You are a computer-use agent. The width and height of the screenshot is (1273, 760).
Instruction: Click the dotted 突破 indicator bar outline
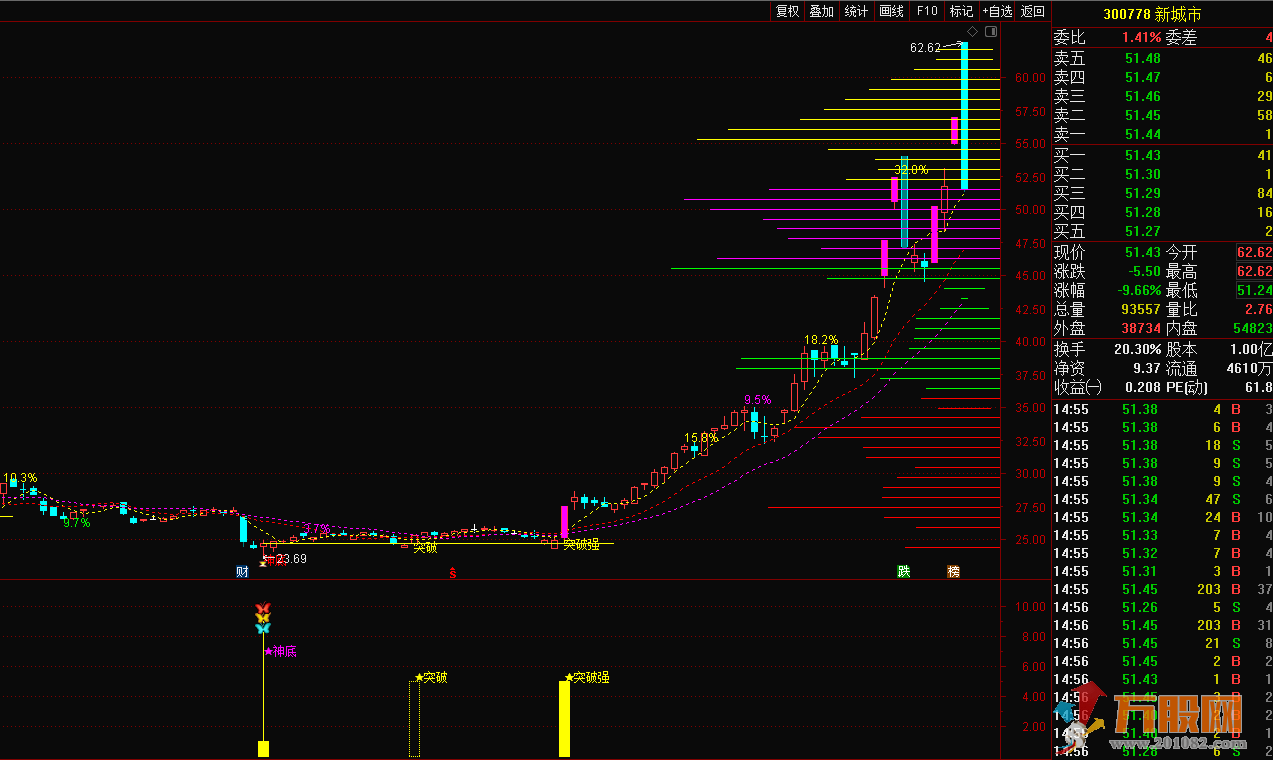click(x=415, y=718)
